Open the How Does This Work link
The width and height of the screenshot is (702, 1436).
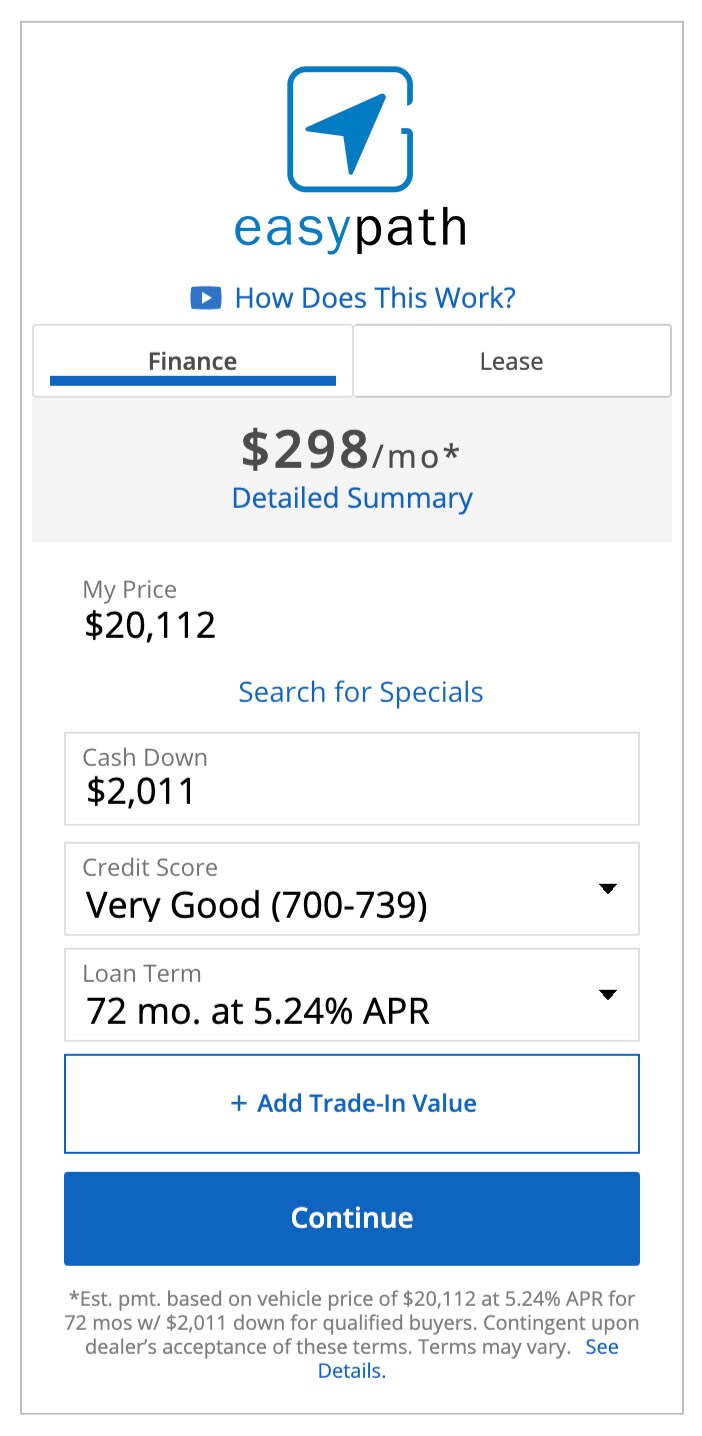point(375,298)
